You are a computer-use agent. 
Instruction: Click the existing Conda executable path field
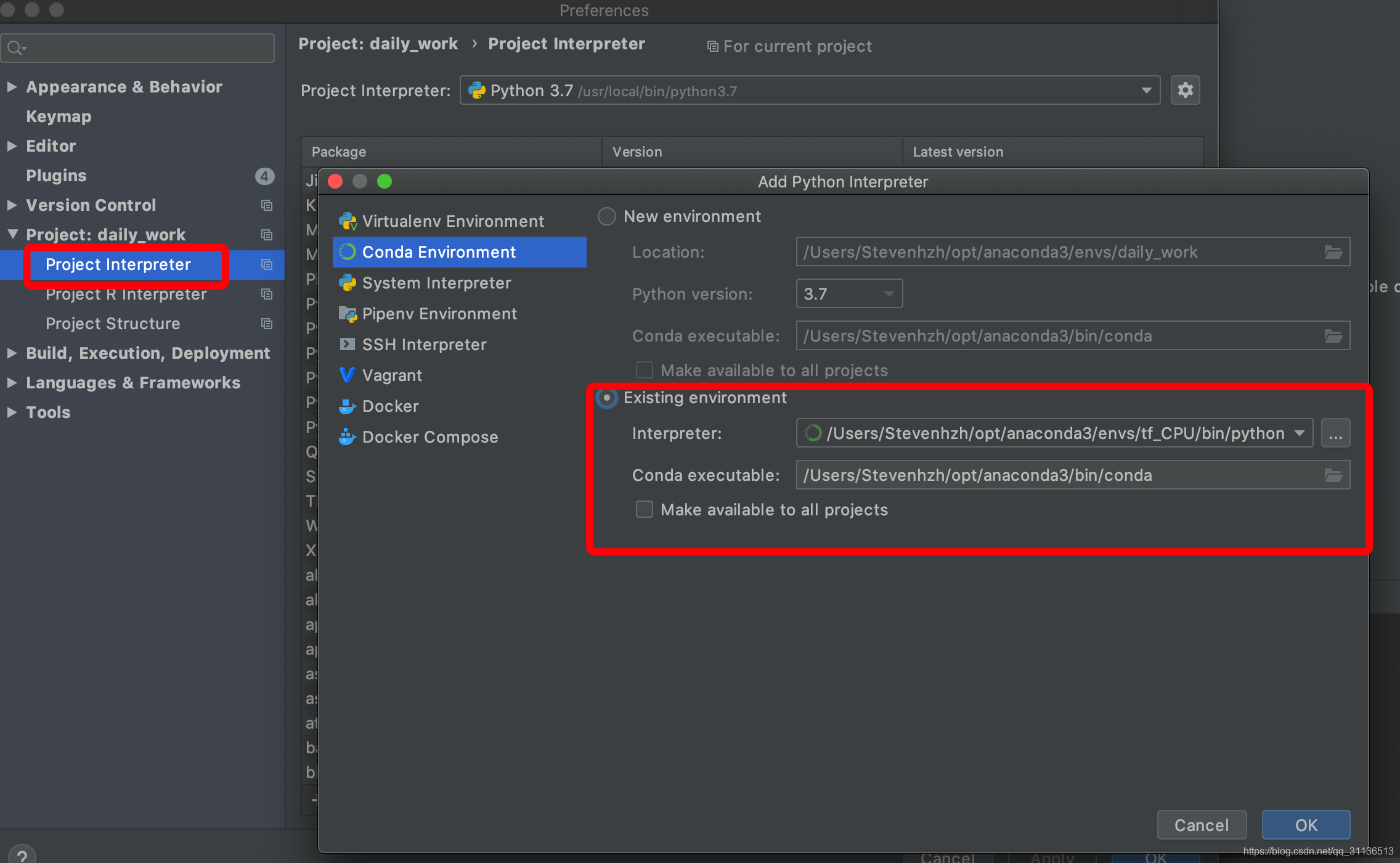point(1073,475)
